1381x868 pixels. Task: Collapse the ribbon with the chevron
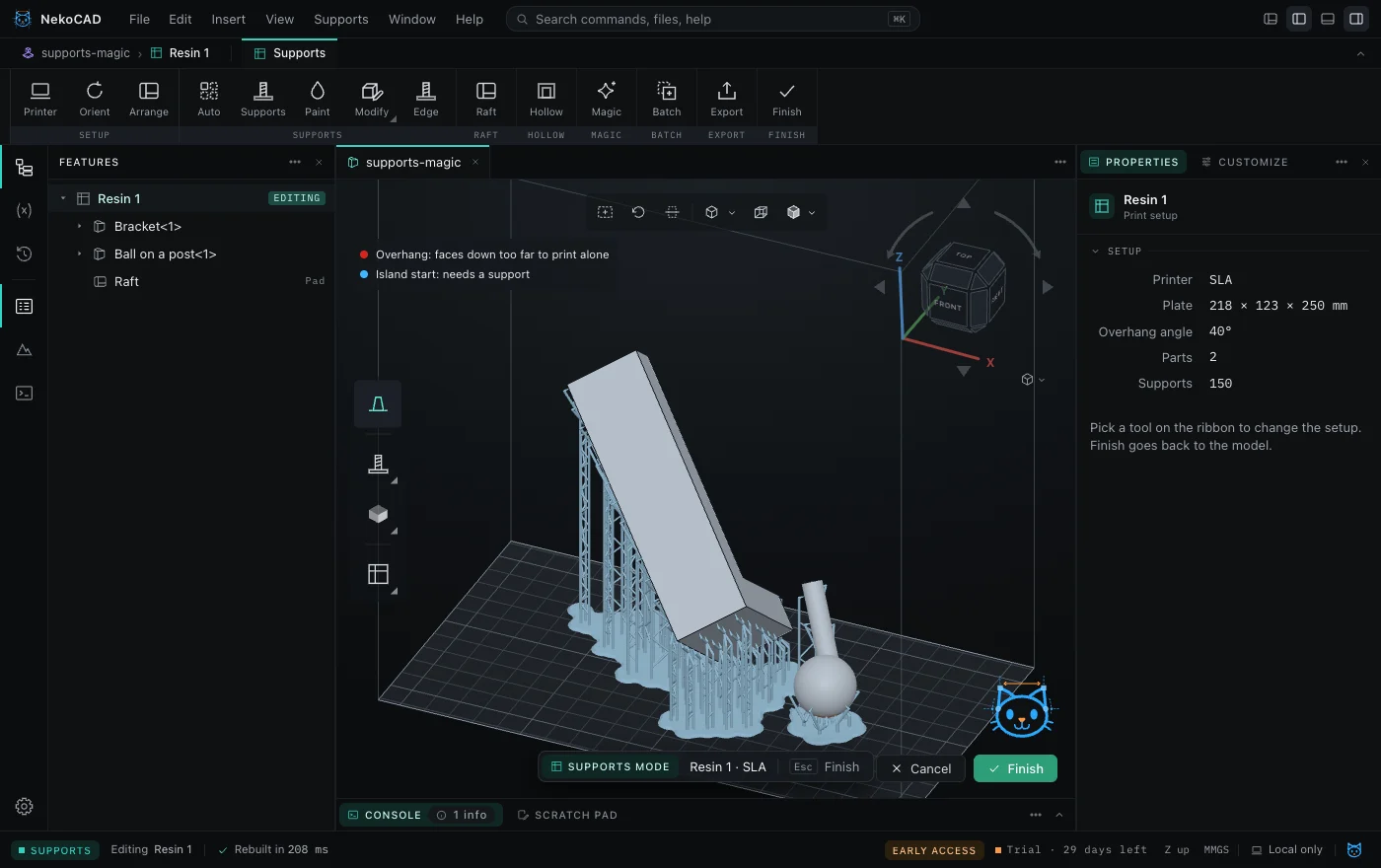pos(1361,53)
